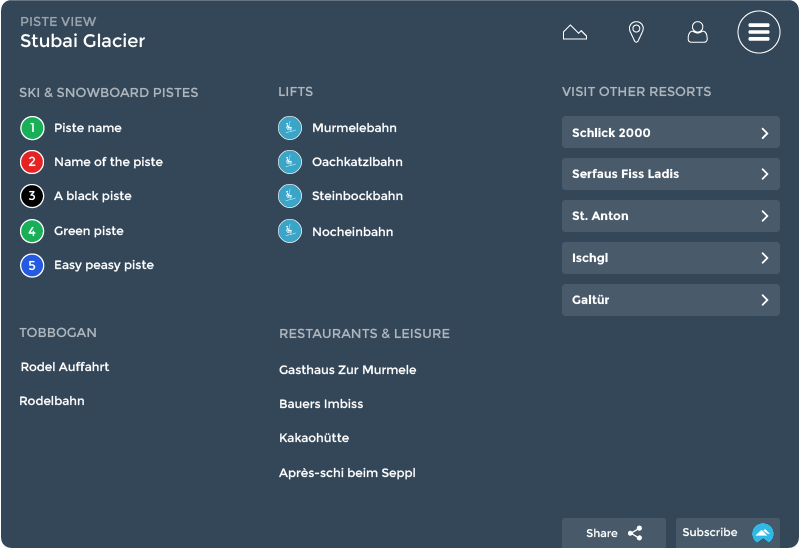Expand Serfaus Fiss Ladis chevron arrow
800x548 pixels.
(764, 174)
